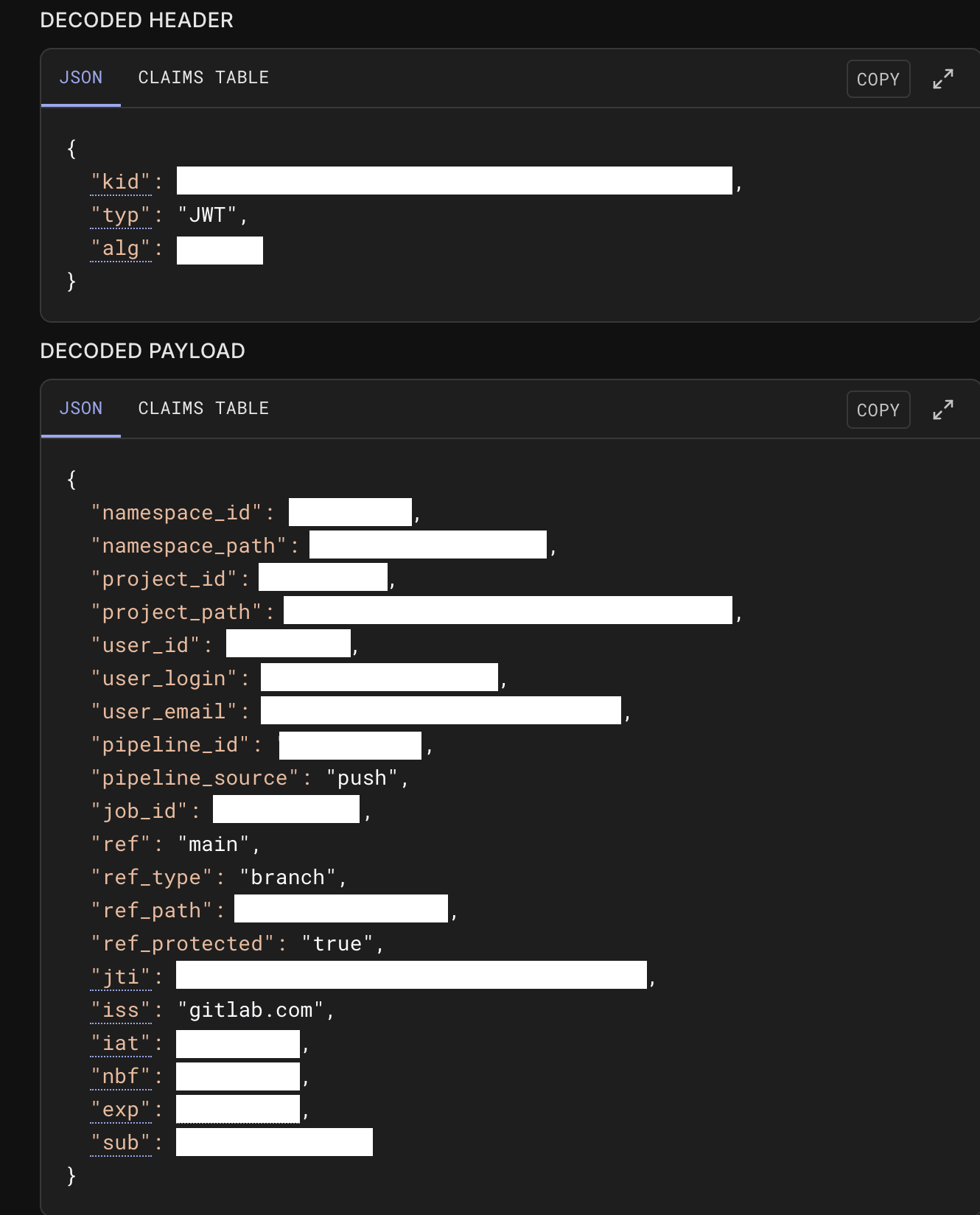
Task: Switch to Claims Table view for the header
Action: [203, 77]
